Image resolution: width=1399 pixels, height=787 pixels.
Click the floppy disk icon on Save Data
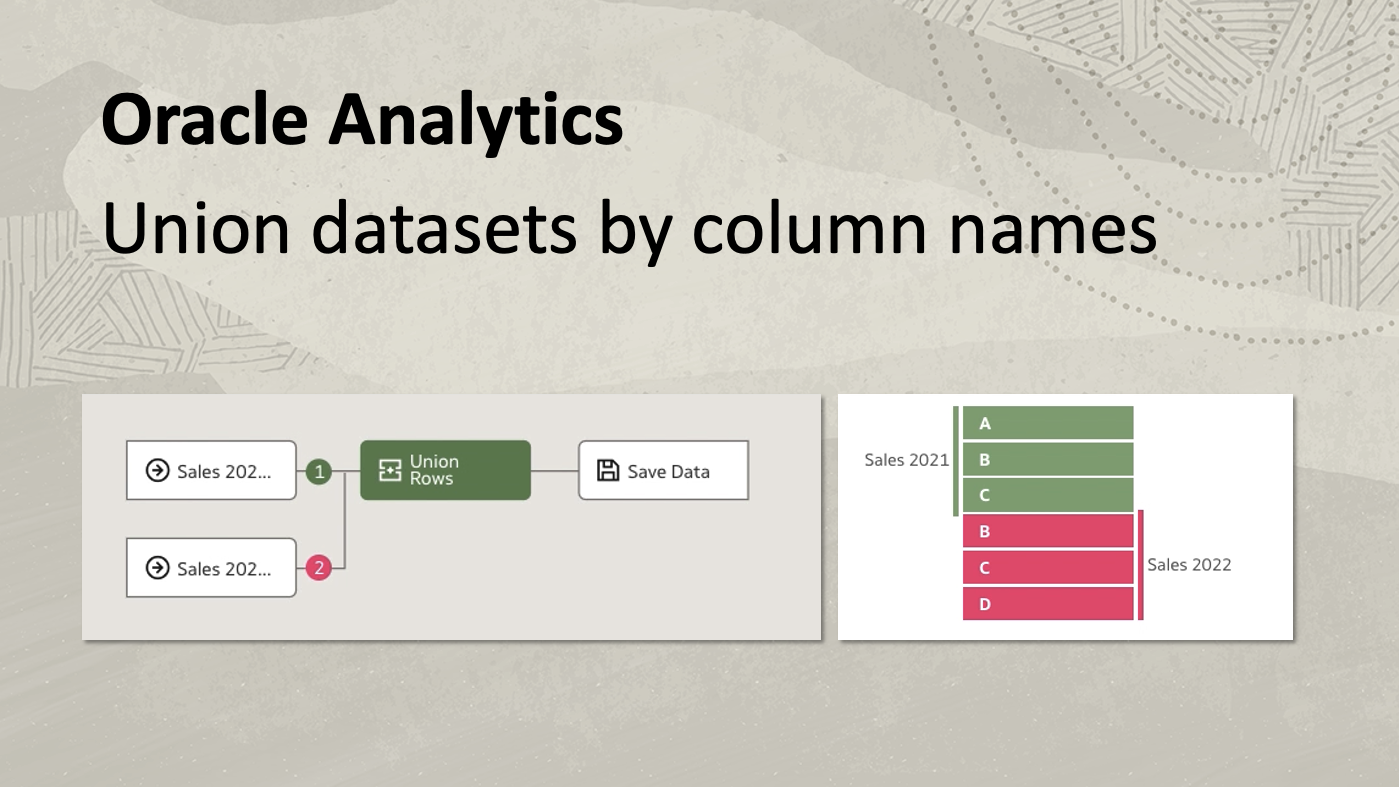[607, 471]
